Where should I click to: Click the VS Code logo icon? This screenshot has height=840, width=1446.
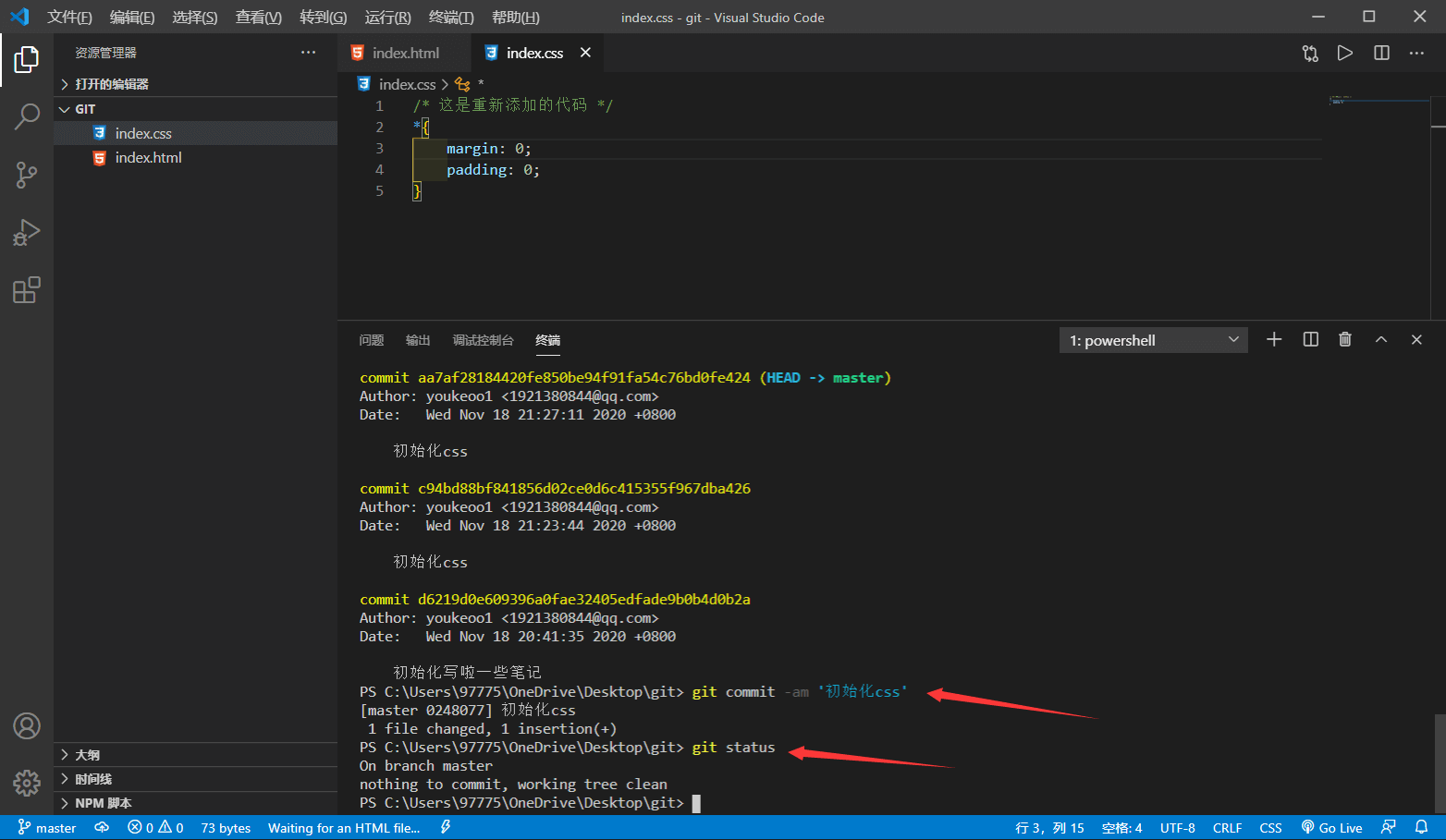coord(19,17)
